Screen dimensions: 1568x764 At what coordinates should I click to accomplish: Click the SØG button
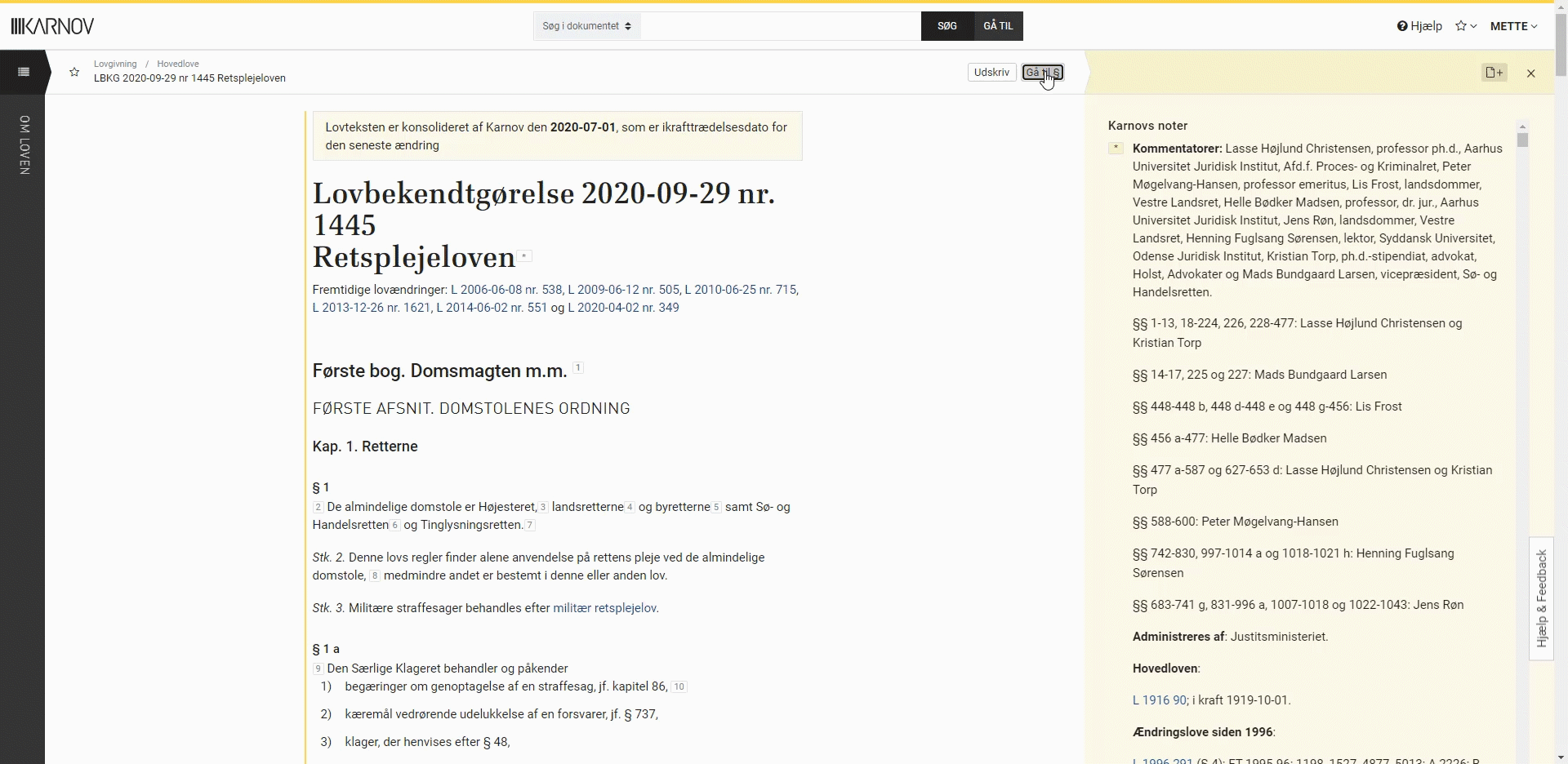coord(947,26)
